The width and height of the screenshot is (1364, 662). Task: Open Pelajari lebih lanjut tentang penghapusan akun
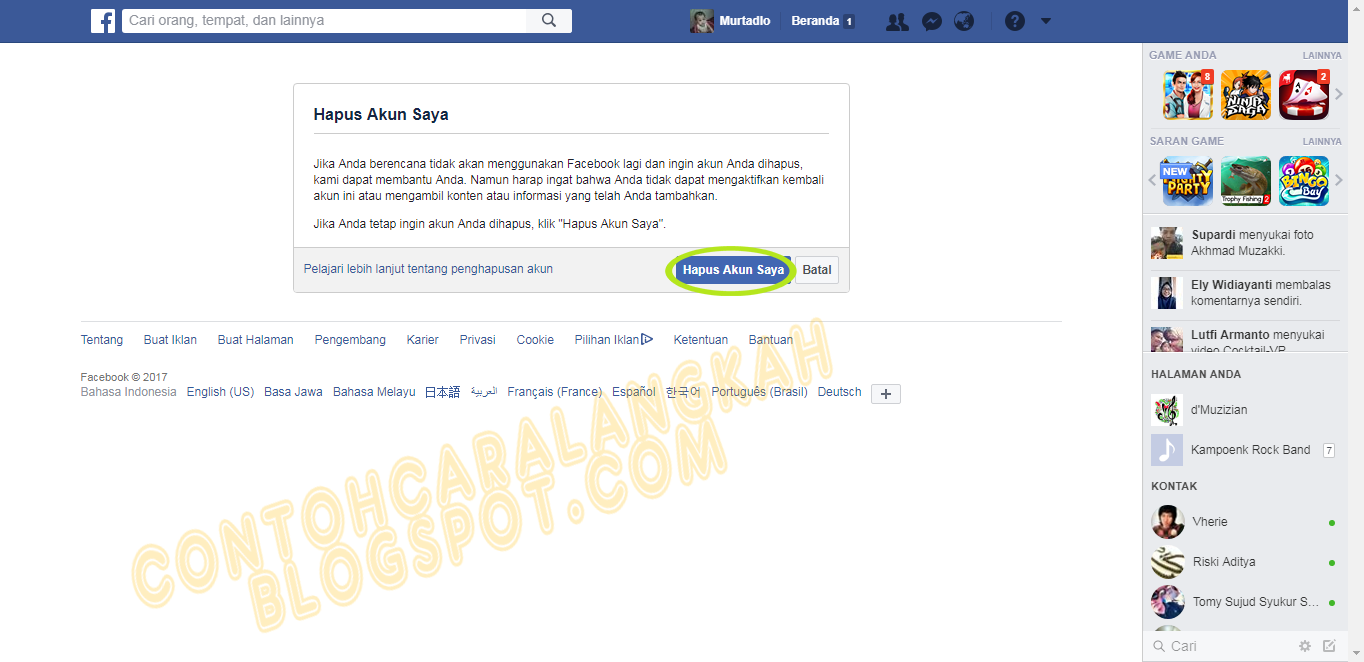coord(428,269)
